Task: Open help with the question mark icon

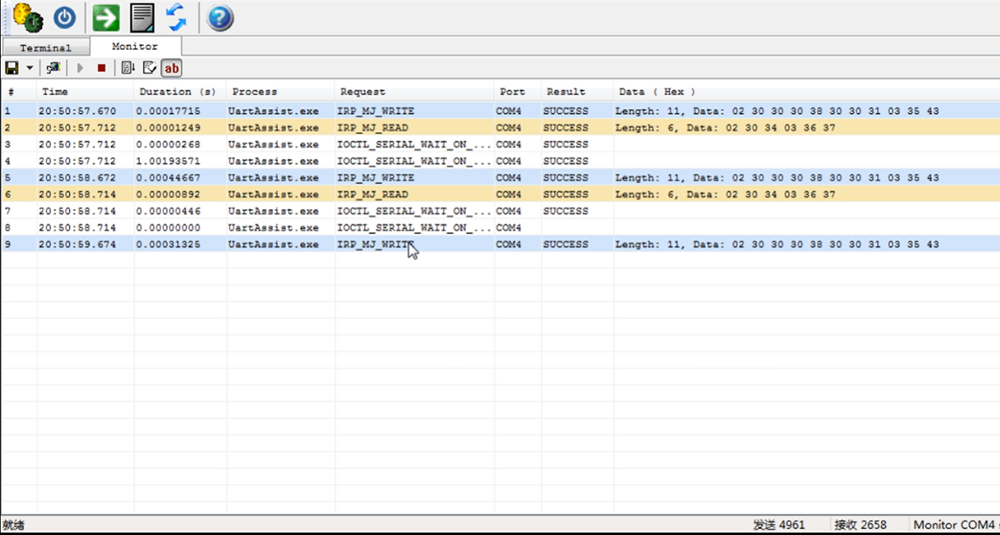Action: (220, 17)
